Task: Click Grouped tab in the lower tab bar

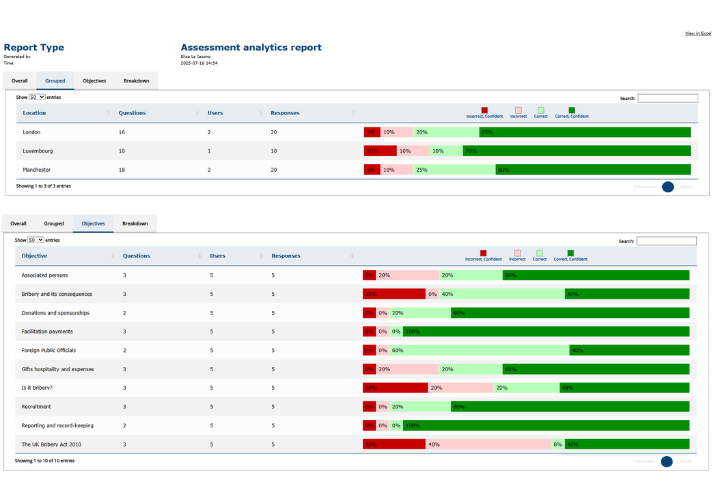Action: point(53,223)
